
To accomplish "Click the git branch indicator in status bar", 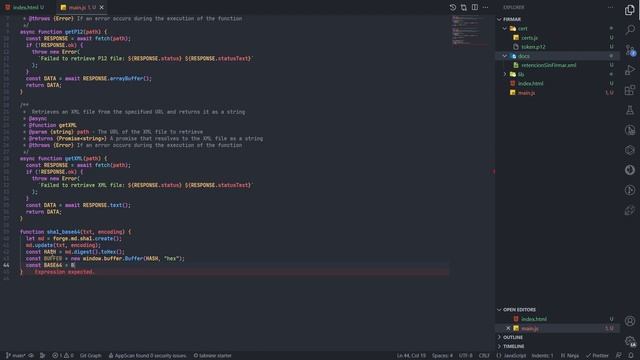I will coord(16,356).
